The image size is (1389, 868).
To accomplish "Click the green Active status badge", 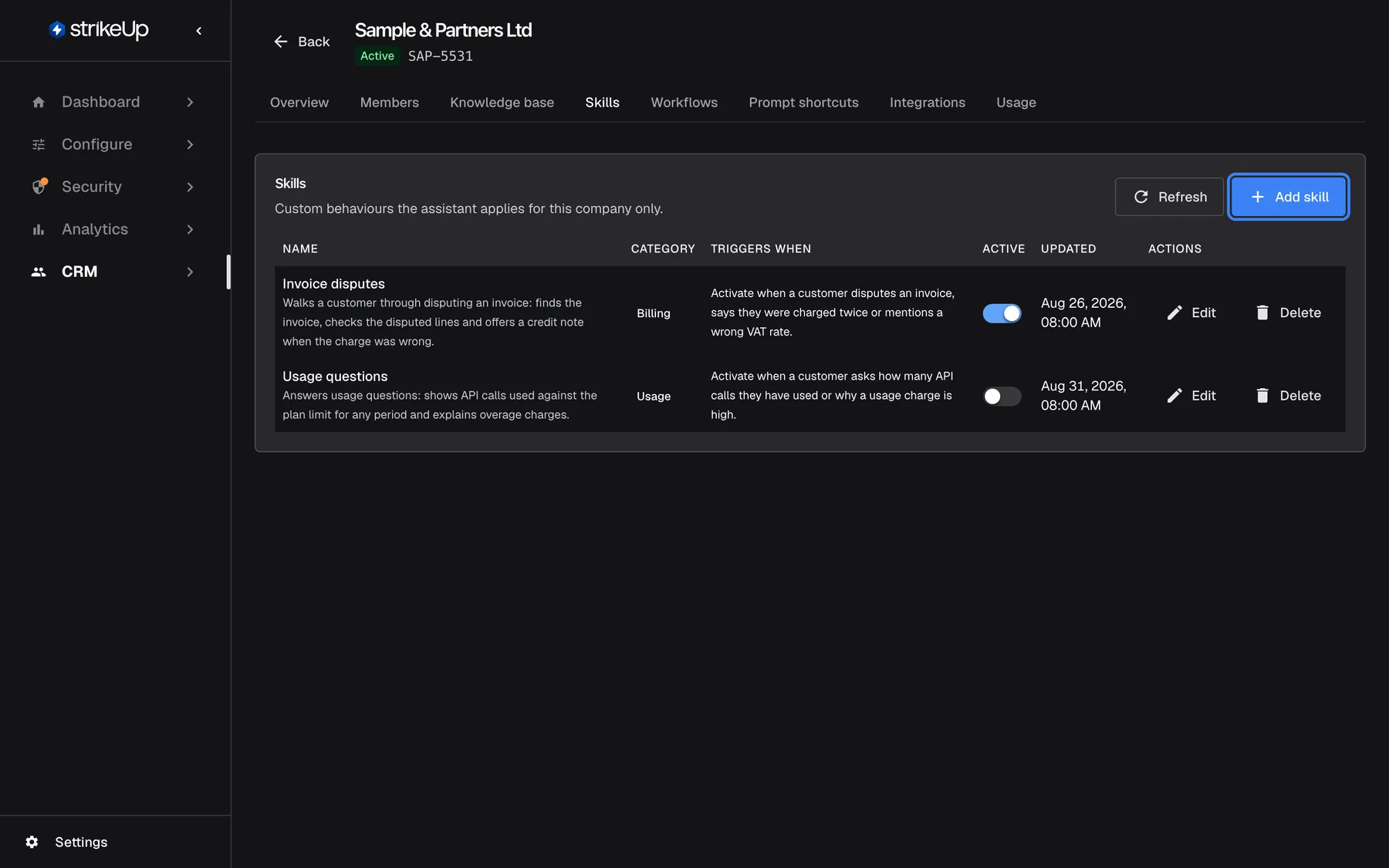I will click(377, 56).
